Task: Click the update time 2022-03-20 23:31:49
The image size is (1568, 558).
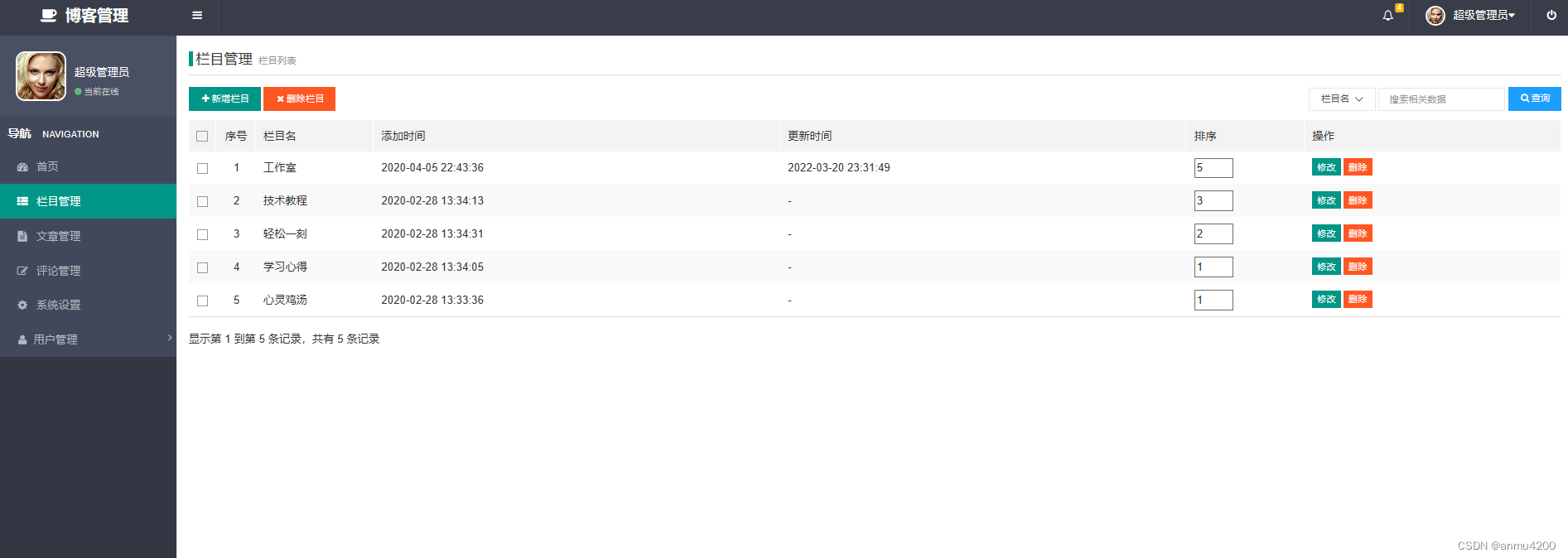Action: point(839,167)
